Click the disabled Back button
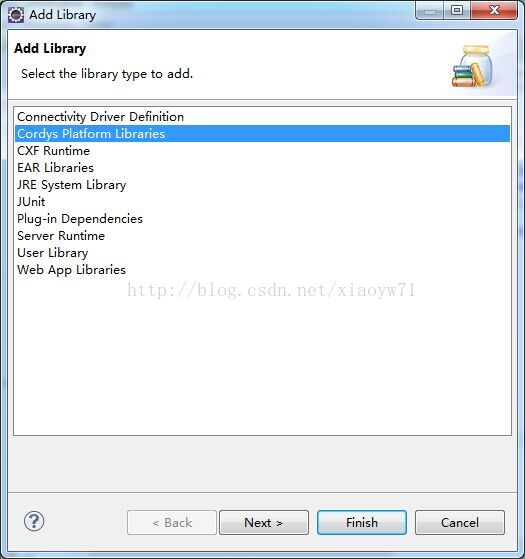Viewport: 525px width, 559px height. point(172,523)
